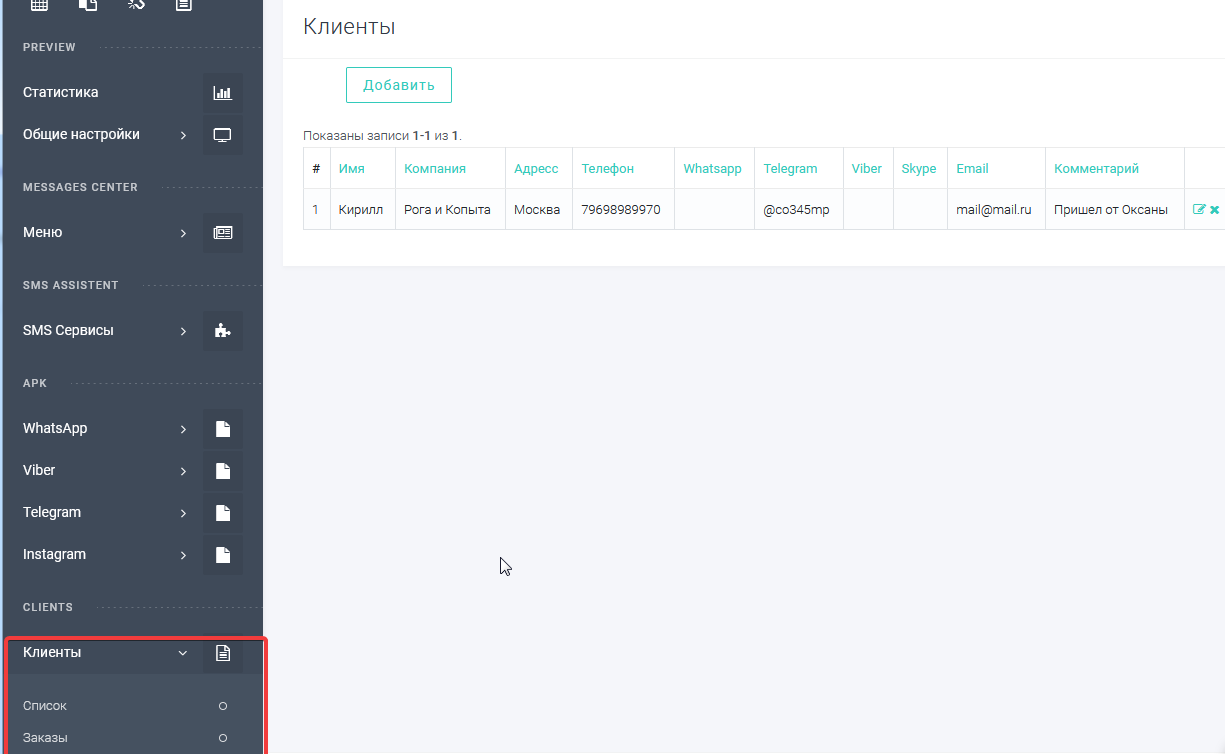Sort table by Whatsapp column header
This screenshot has width=1225, height=754.
tap(713, 169)
